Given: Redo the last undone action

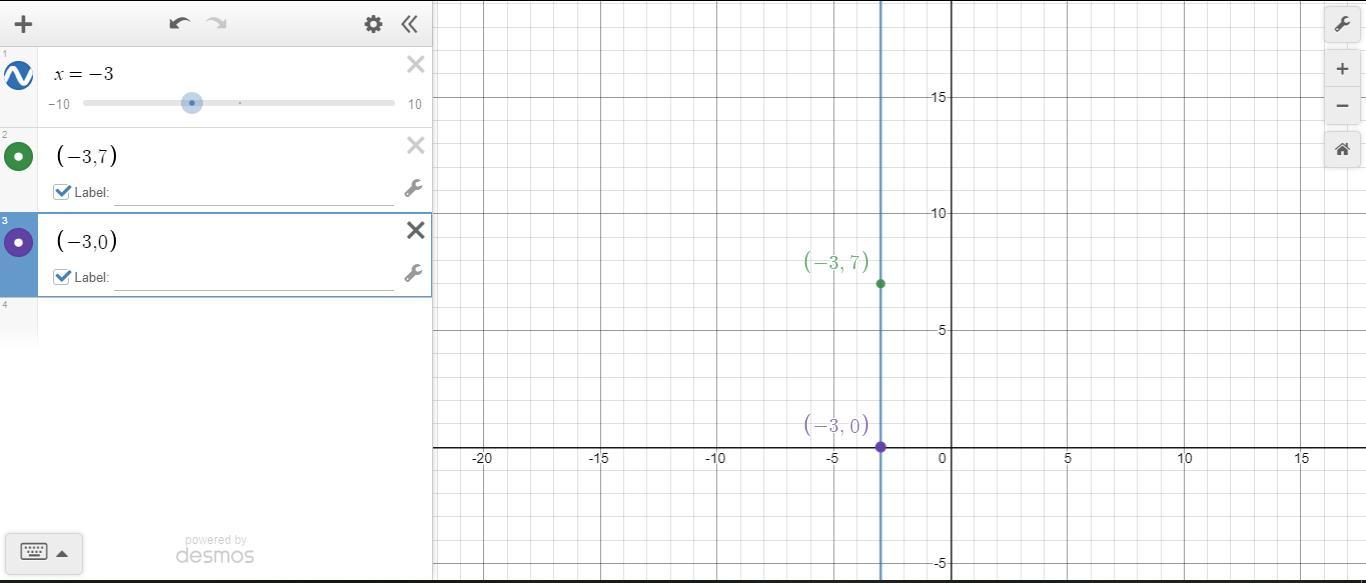Looking at the screenshot, I should tap(216, 23).
